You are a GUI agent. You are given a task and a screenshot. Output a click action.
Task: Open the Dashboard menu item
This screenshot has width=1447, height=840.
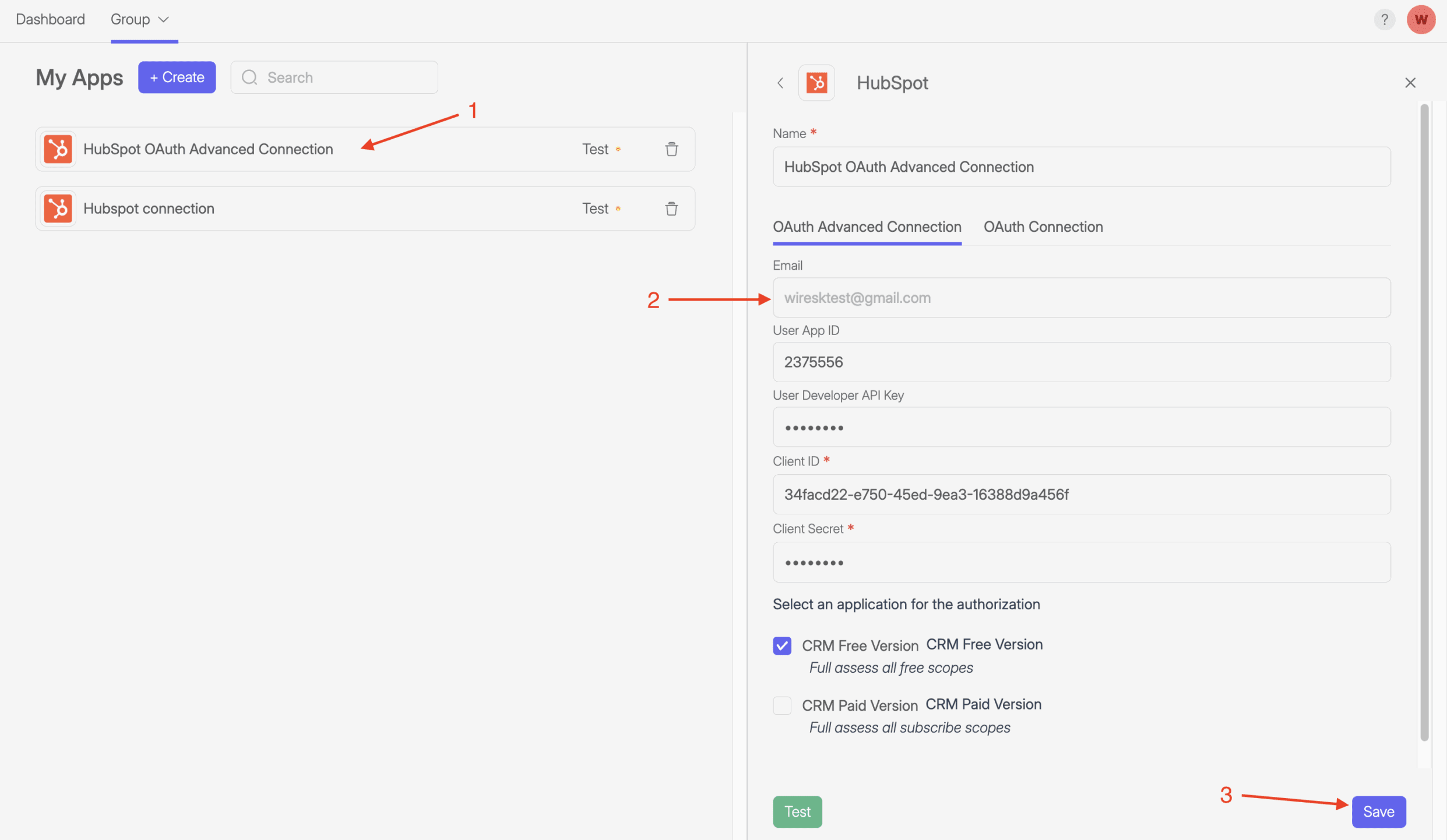[x=50, y=20]
